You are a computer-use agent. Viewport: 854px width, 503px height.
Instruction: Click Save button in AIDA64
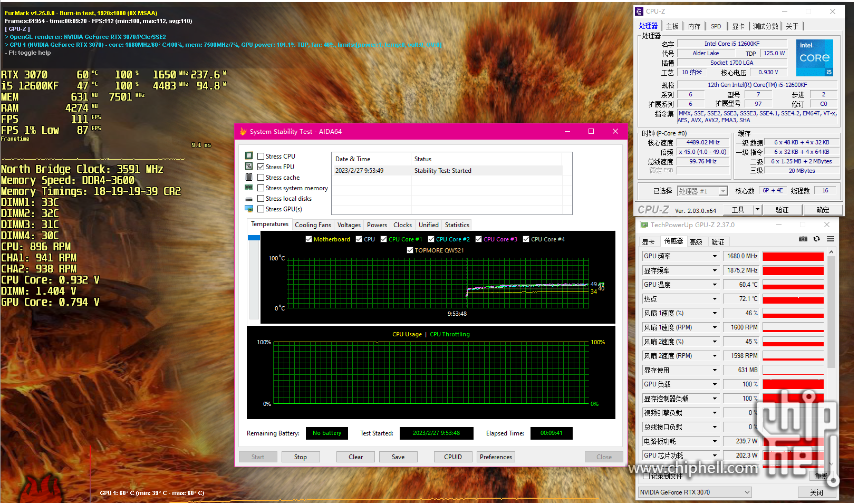(398, 457)
